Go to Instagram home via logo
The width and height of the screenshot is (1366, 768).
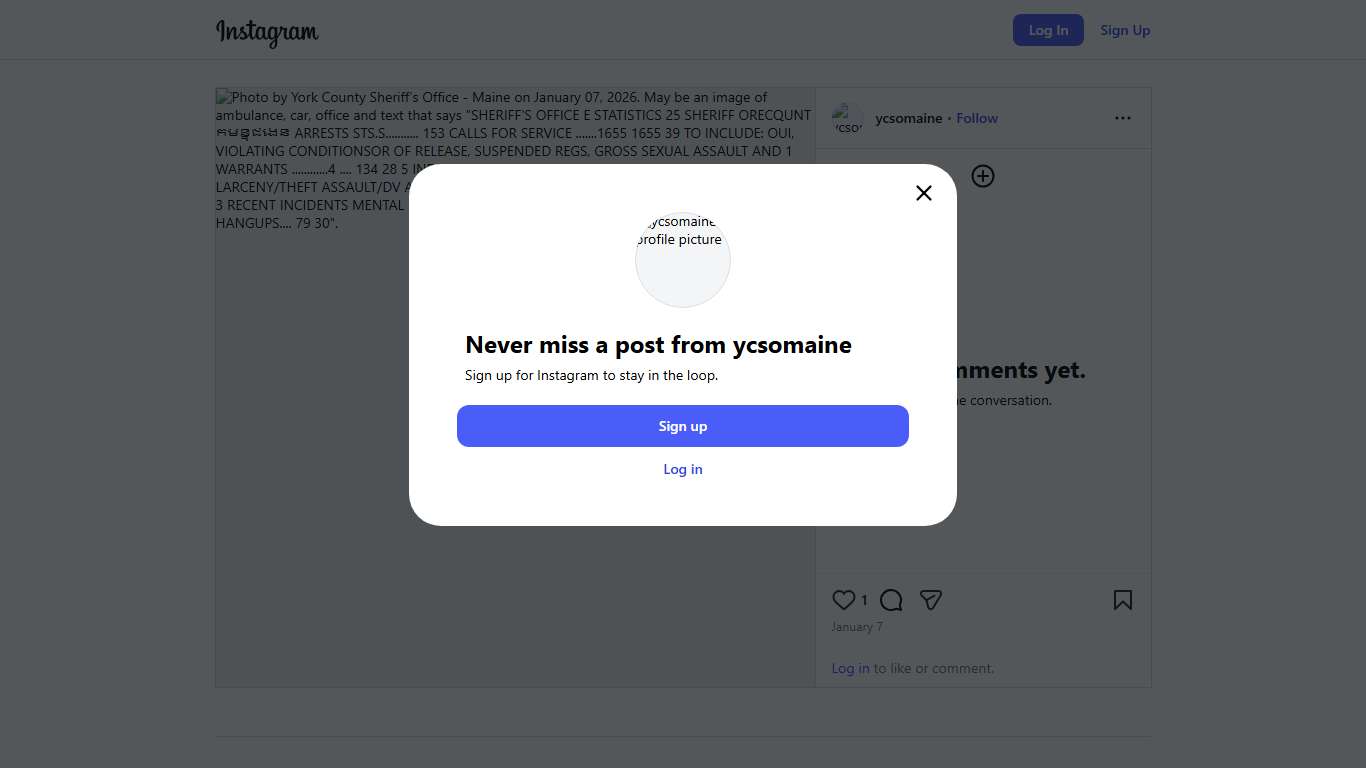point(267,32)
